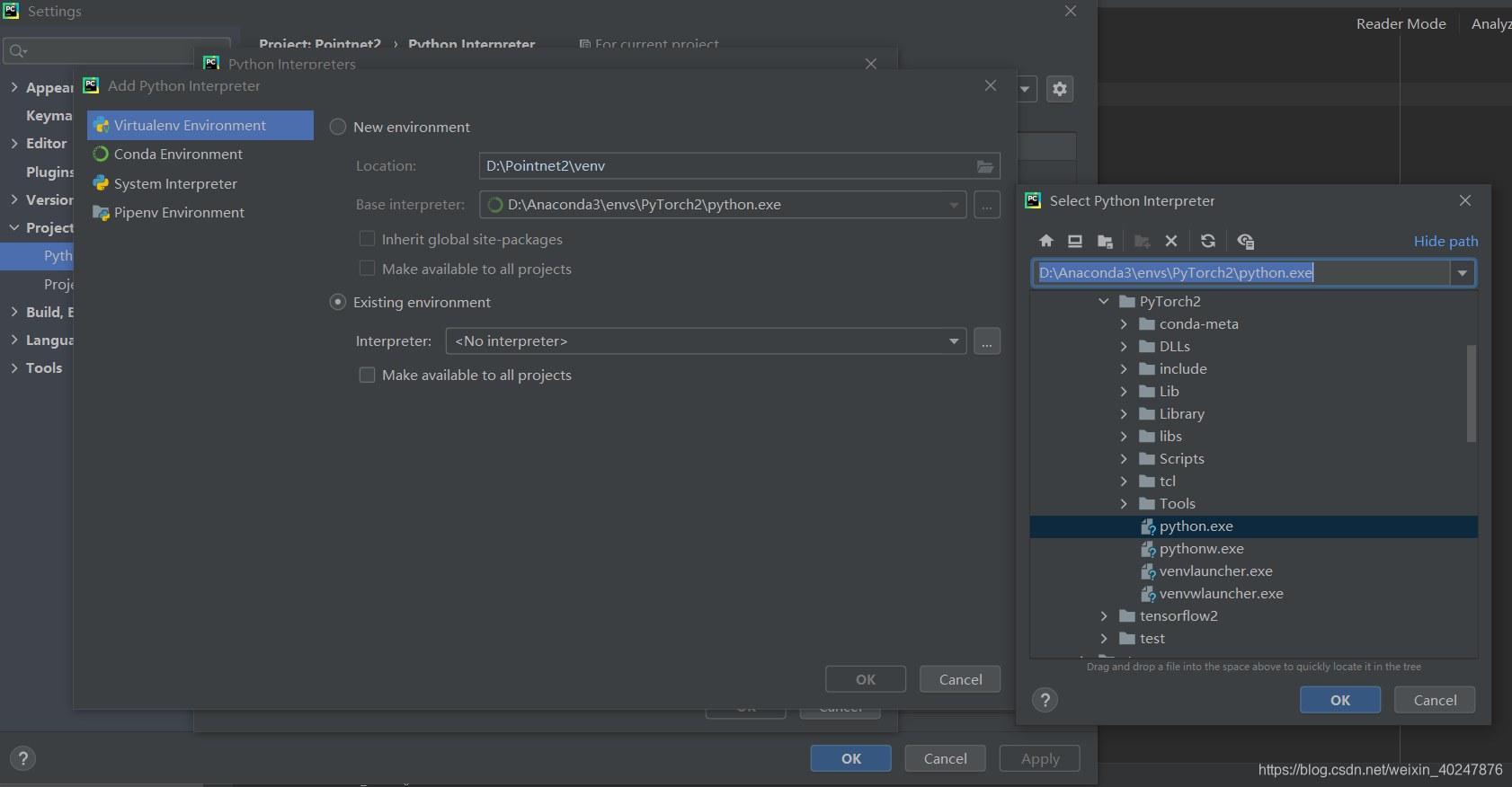Expand Appearance section in Settings sidebar
Screen dimensions: 1512x787
tap(13, 87)
